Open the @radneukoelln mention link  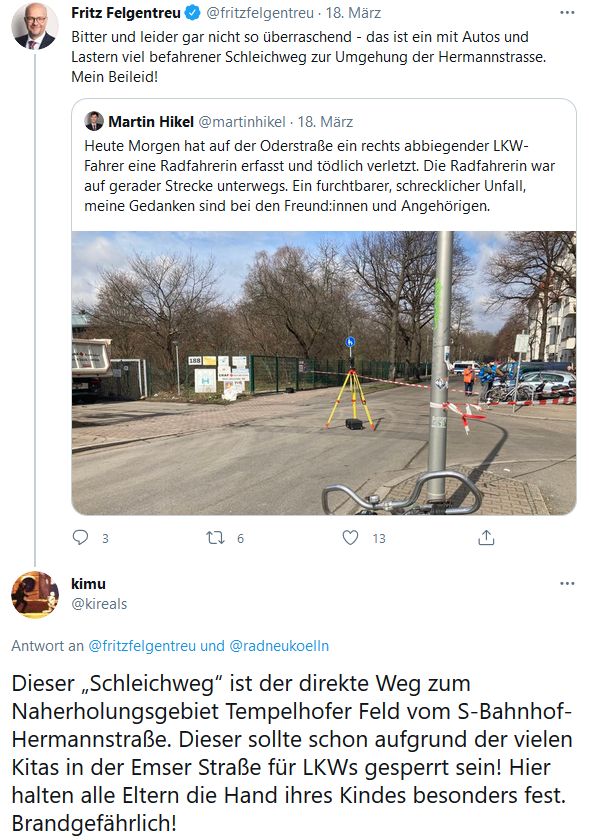click(279, 646)
